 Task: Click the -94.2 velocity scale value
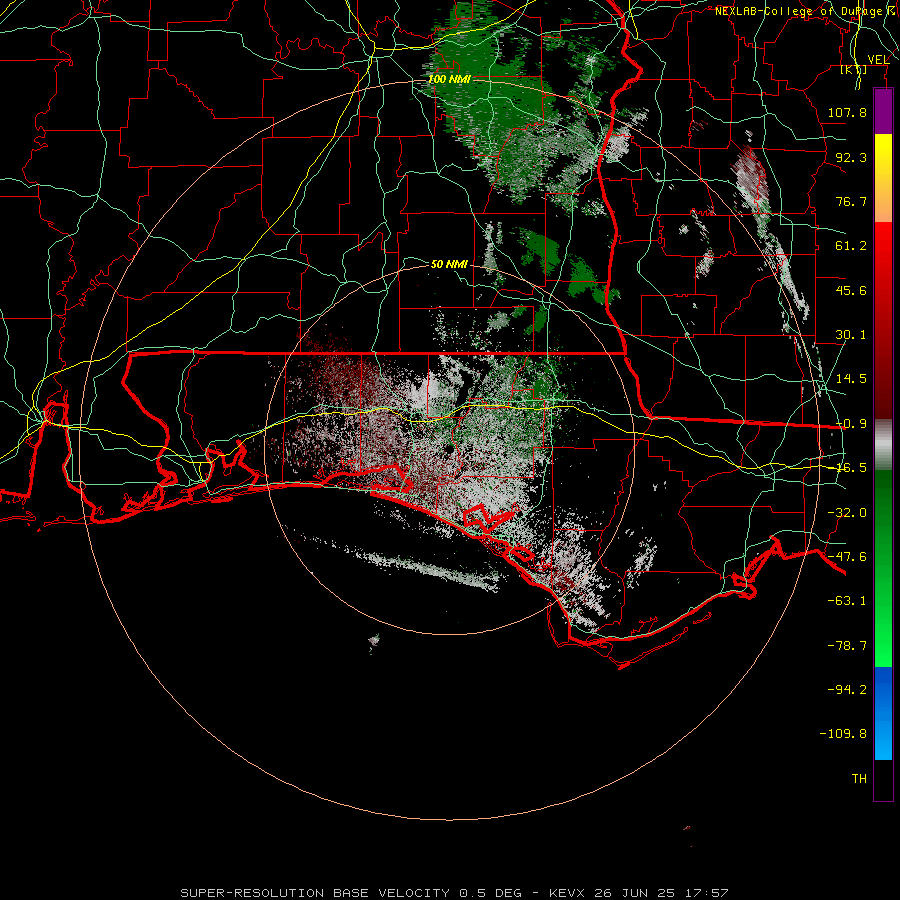tap(847, 689)
